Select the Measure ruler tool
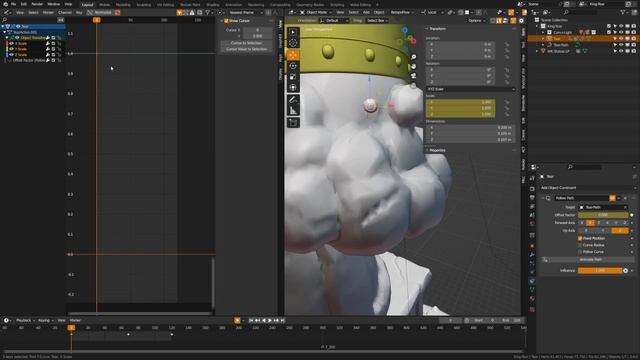Screen dimensions: 640x360 (293, 110)
